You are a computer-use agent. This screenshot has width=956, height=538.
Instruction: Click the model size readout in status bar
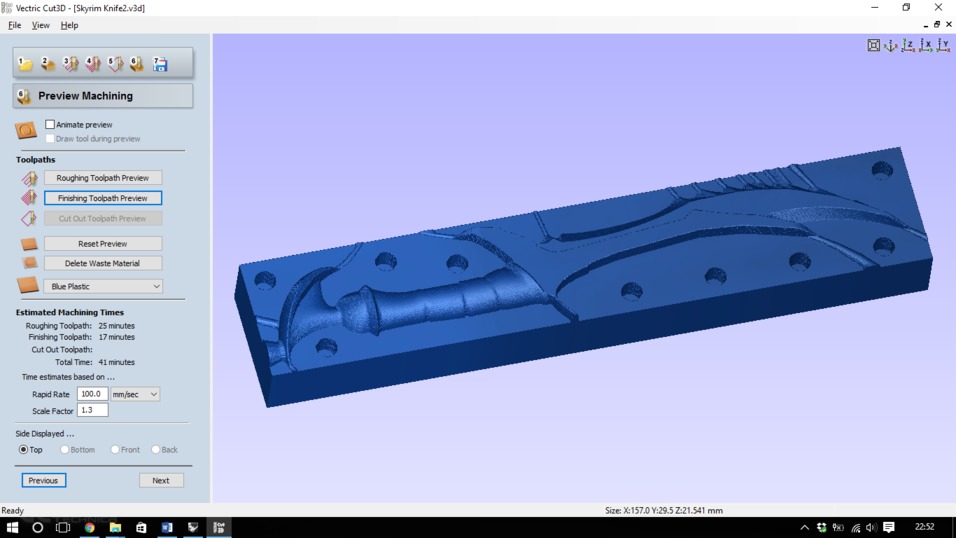664,511
